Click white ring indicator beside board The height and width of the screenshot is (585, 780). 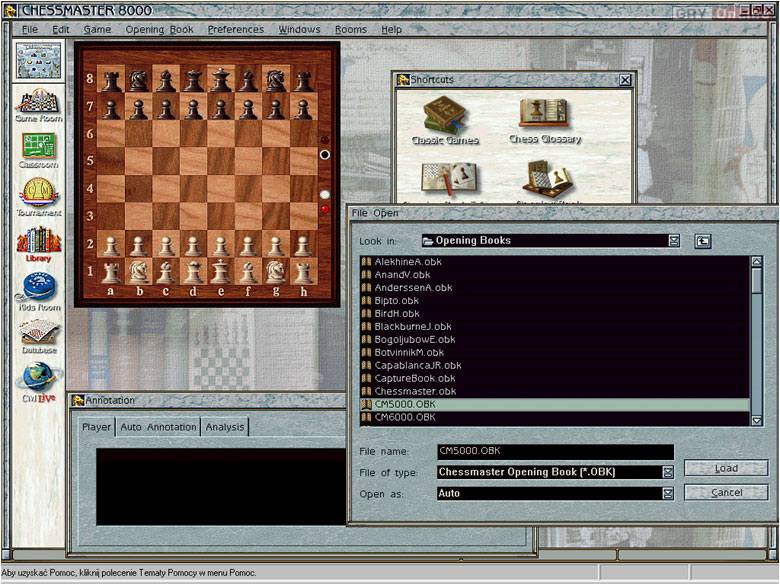pyautogui.click(x=325, y=155)
